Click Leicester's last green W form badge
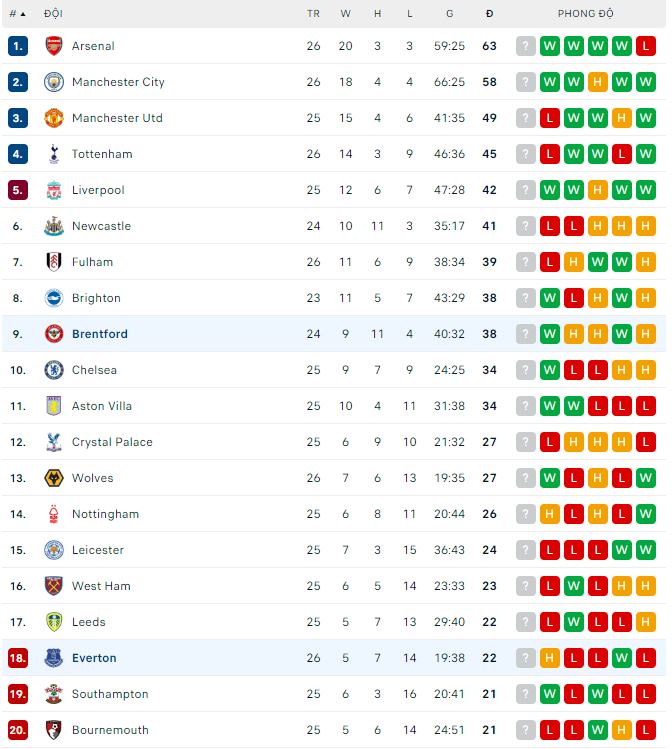Viewport: 672px width, 749px height. (646, 550)
